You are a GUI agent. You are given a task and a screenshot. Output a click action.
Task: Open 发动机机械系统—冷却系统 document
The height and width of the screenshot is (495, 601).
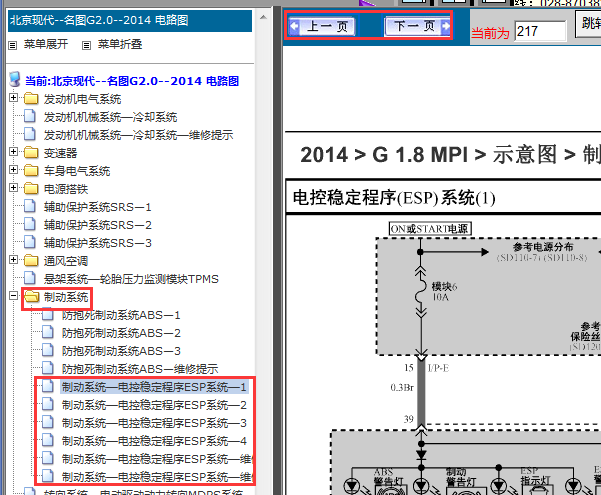click(110, 117)
